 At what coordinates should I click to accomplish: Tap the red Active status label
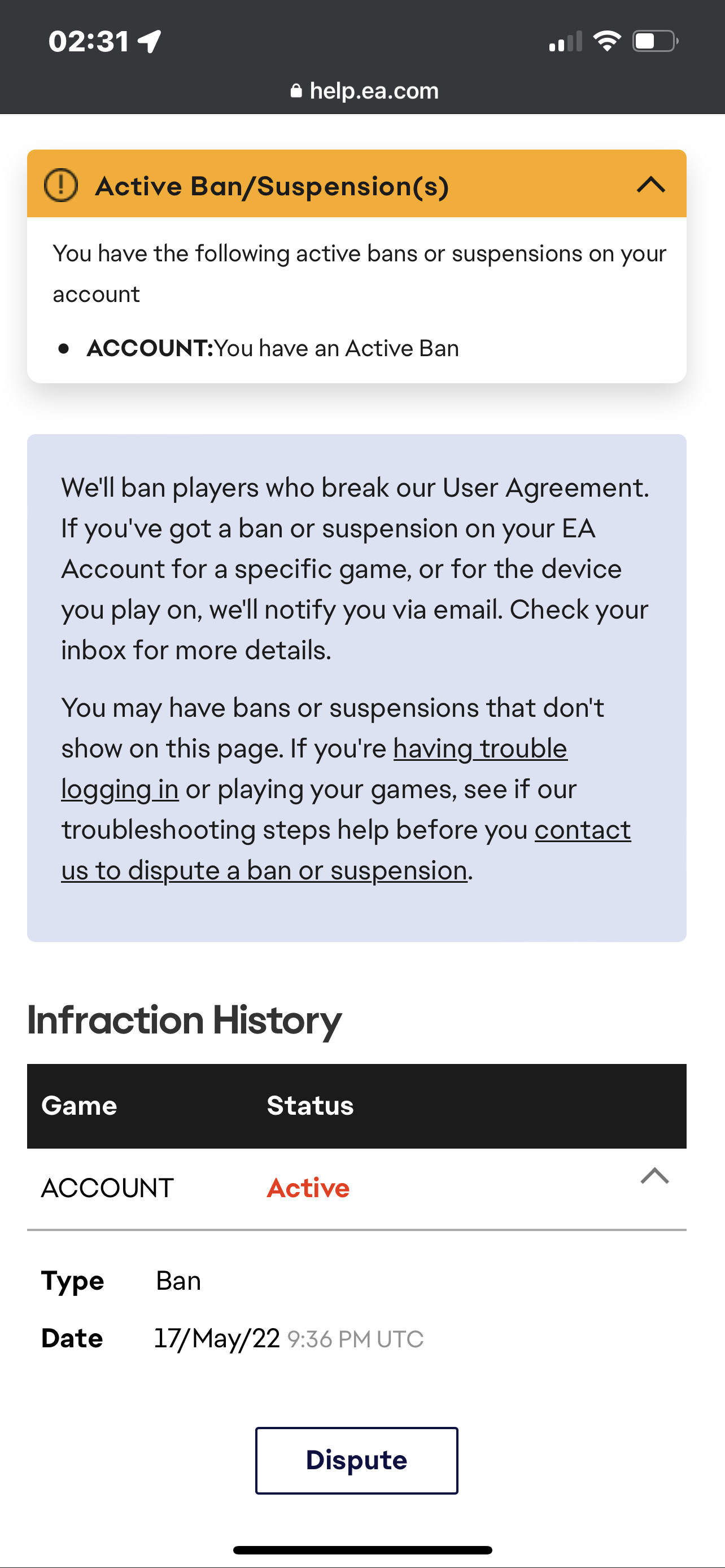(x=308, y=1188)
